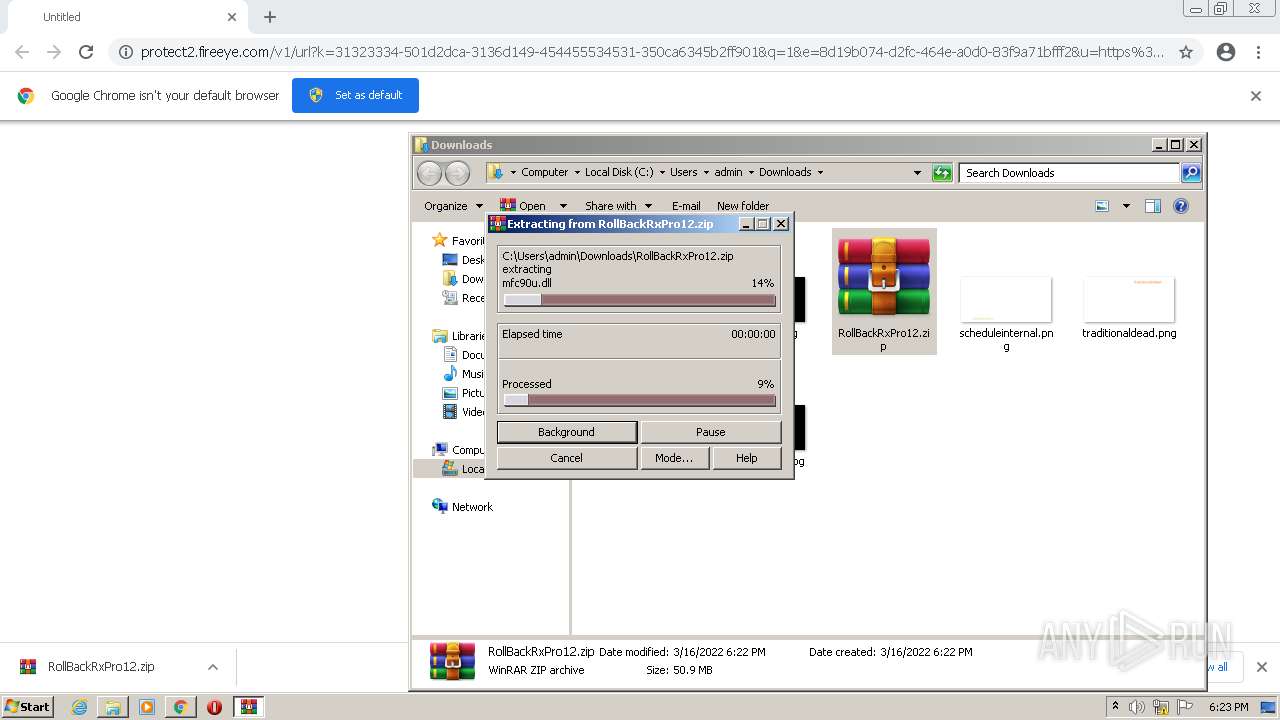Screen dimensions: 1280x720
Task: Open Chrome profile avatar icon
Action: click(1226, 52)
